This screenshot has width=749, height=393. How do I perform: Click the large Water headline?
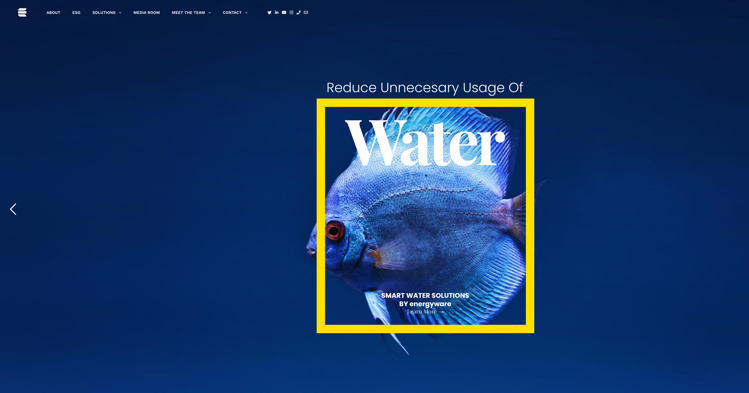425,142
